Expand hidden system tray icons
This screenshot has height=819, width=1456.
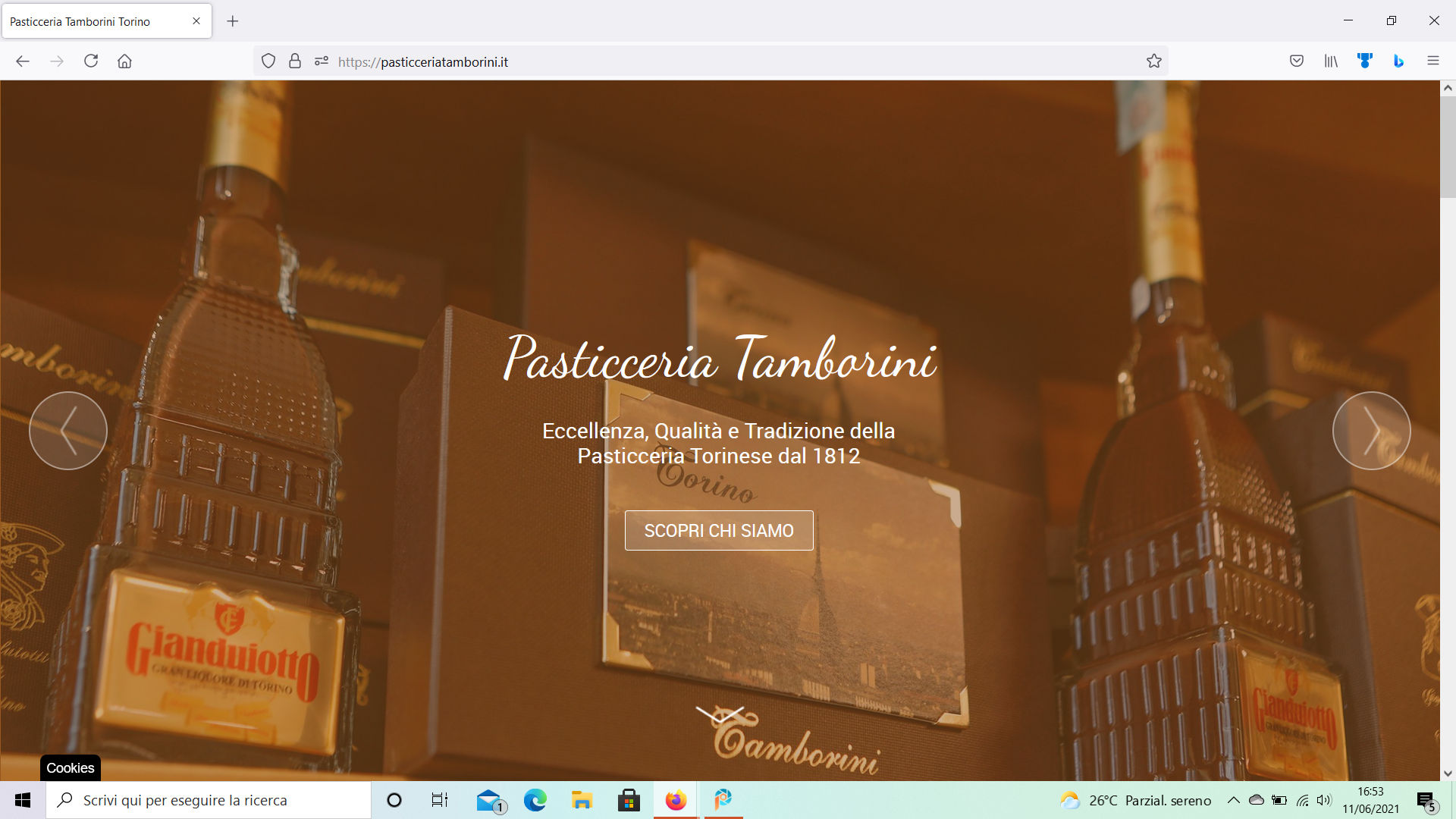[x=1235, y=800]
